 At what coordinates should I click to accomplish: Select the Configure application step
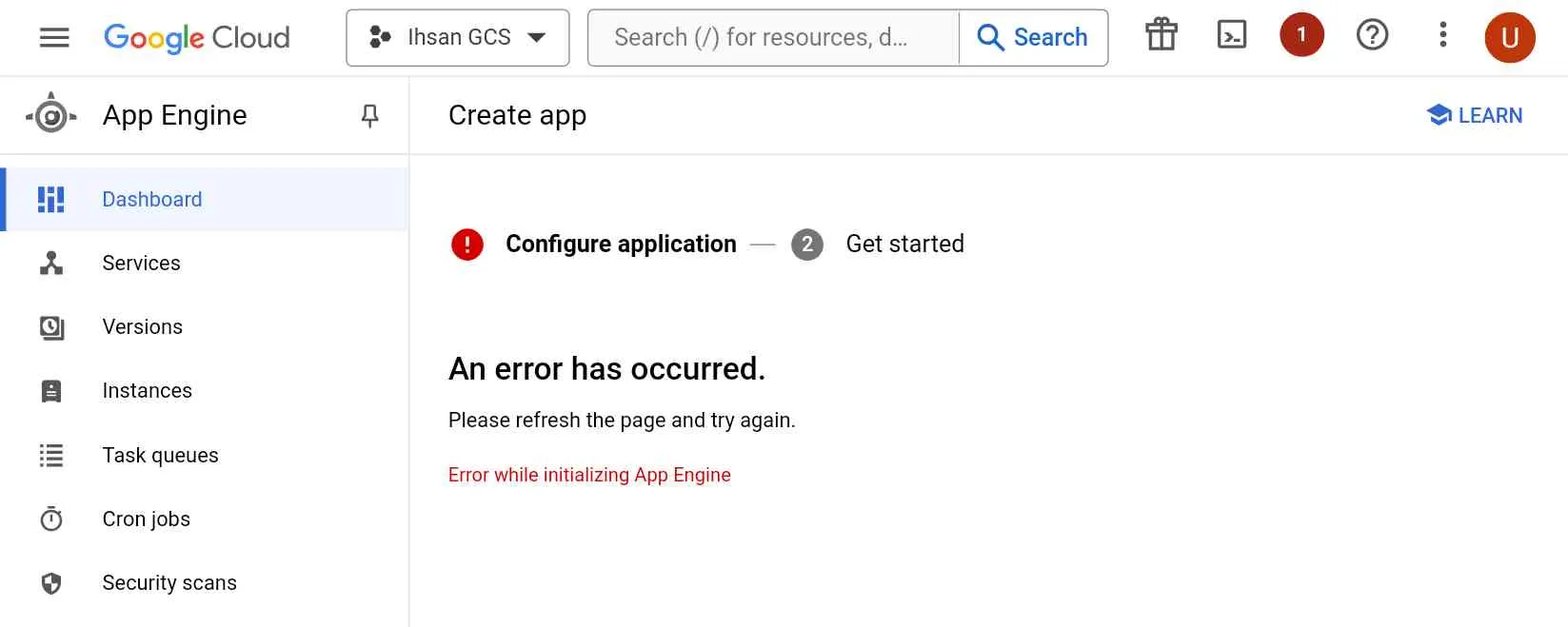tap(621, 244)
